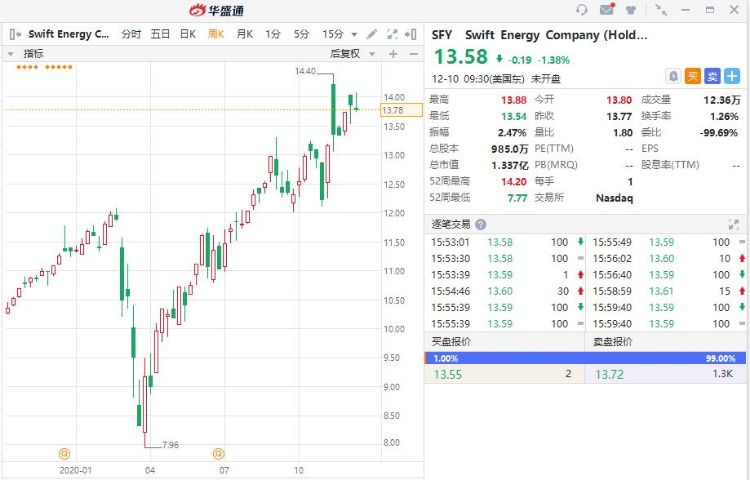
Task: Click the current price 13.58
Action: (461, 57)
